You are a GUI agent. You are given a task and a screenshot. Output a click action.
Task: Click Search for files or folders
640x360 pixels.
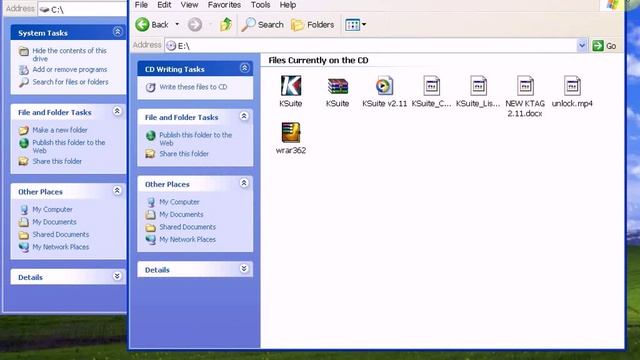pyautogui.click(x=71, y=82)
